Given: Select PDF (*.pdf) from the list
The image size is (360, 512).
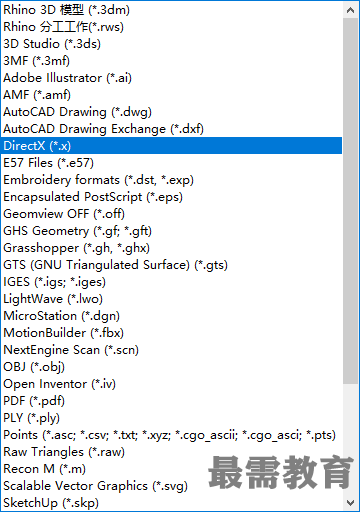Looking at the screenshot, I should click(171, 401).
